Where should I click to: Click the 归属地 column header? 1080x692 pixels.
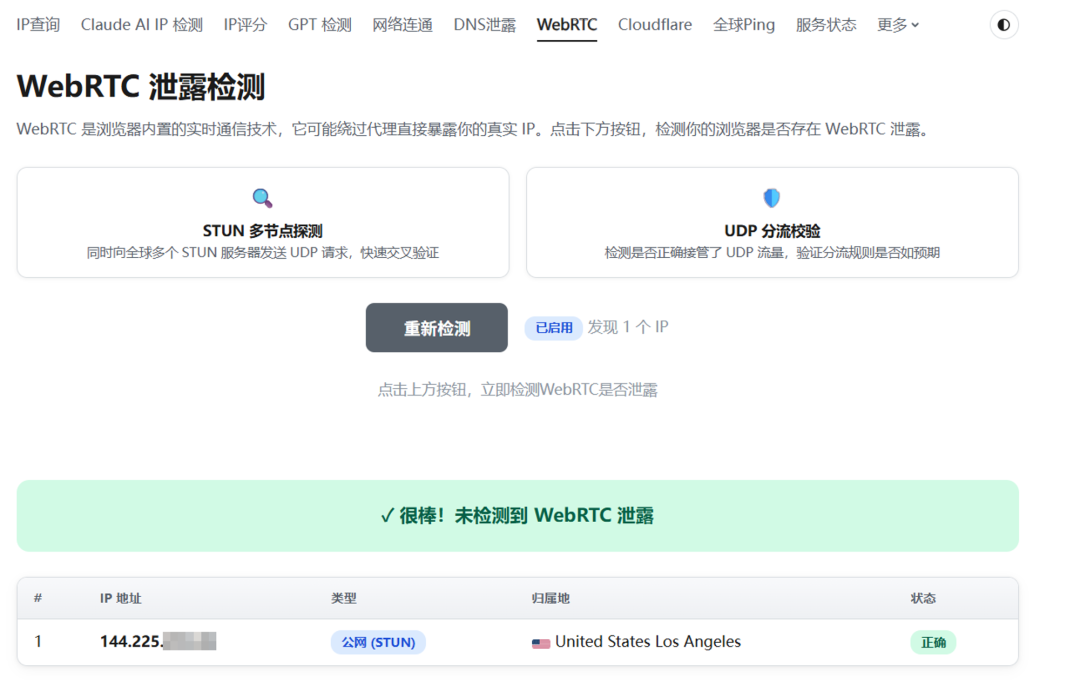[550, 598]
